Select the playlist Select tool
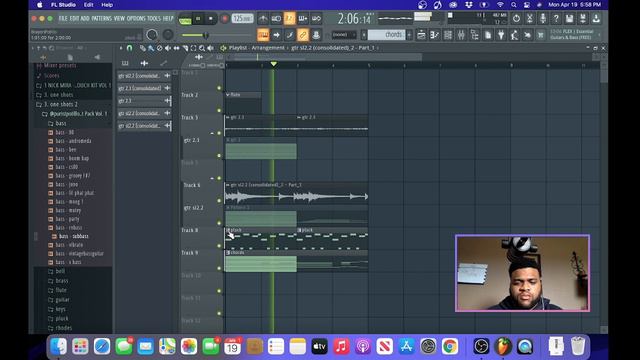640x360 pixels. click(193, 48)
